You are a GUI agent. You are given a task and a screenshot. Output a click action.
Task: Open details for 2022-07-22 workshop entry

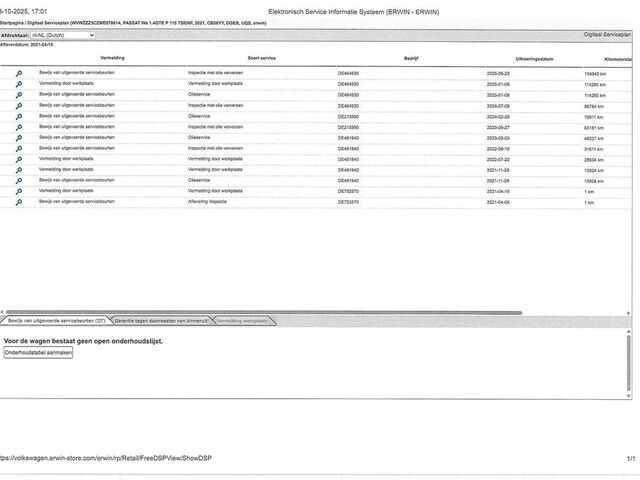tap(18, 159)
